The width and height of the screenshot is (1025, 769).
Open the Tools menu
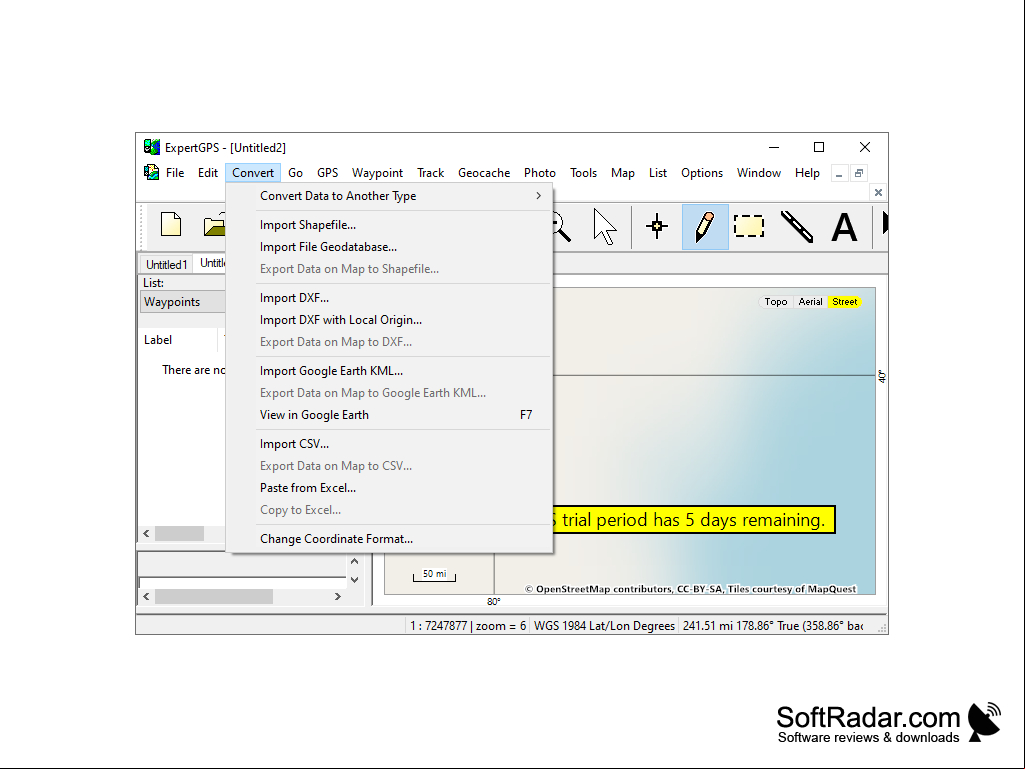pyautogui.click(x=583, y=173)
